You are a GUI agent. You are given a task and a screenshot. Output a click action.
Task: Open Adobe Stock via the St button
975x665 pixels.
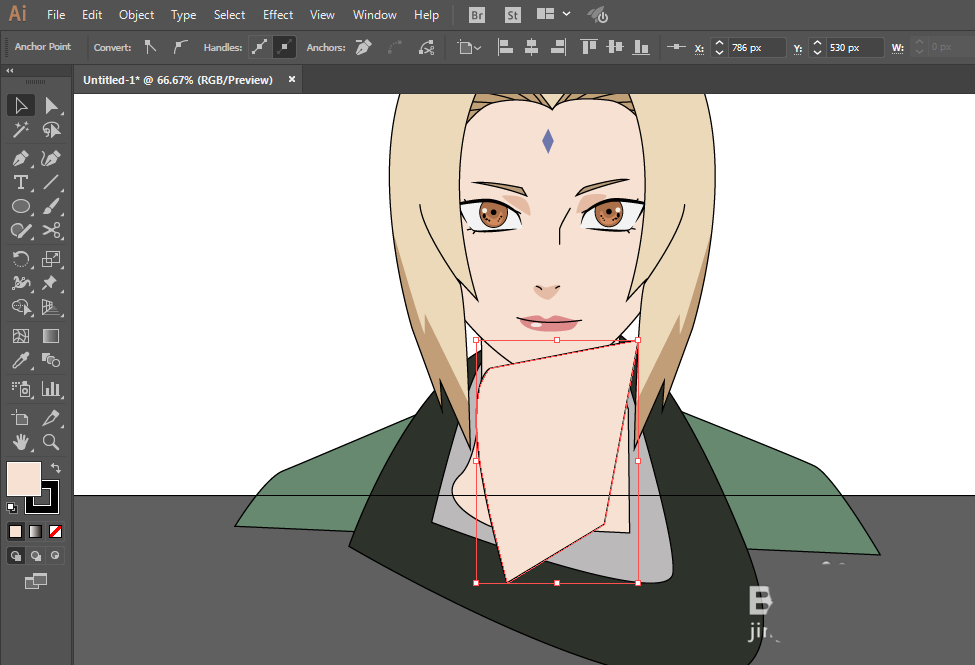coord(512,15)
